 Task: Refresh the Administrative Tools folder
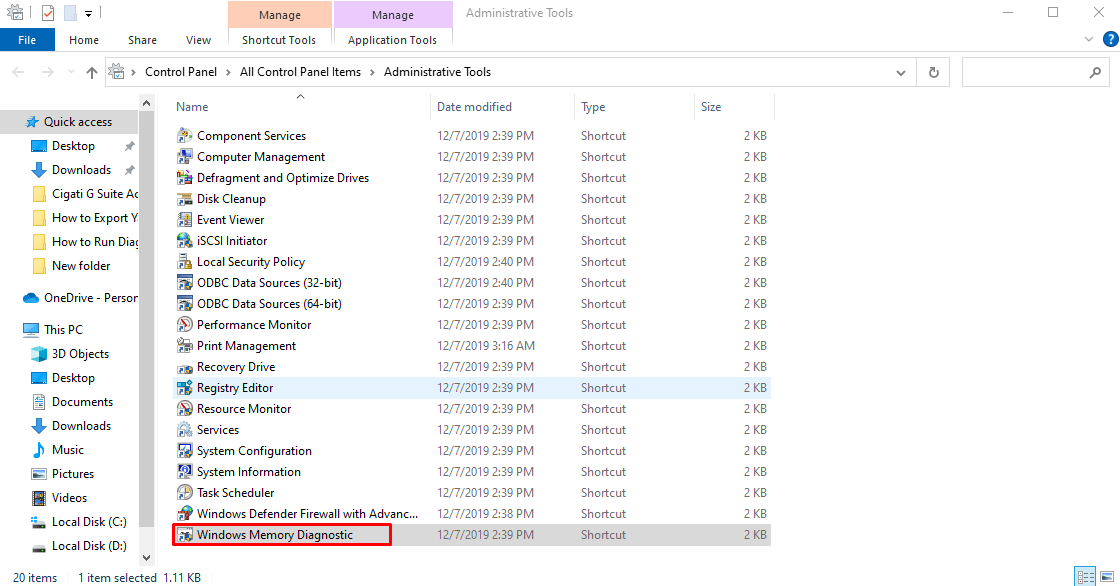click(933, 72)
